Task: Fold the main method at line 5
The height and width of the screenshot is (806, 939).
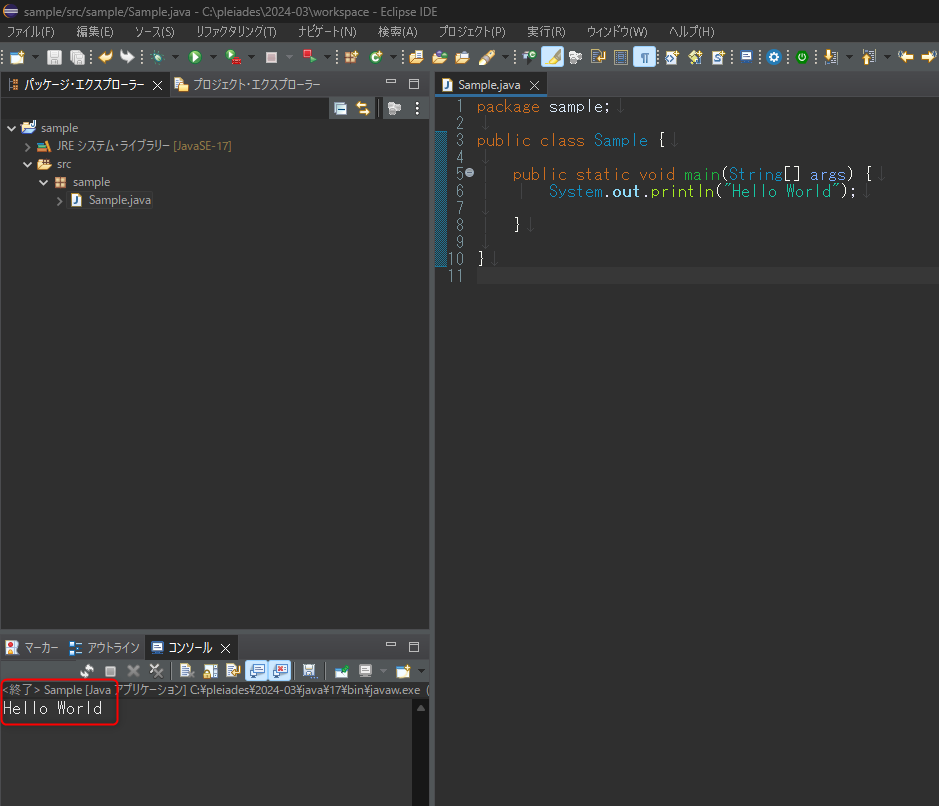Action: pyautogui.click(x=470, y=173)
